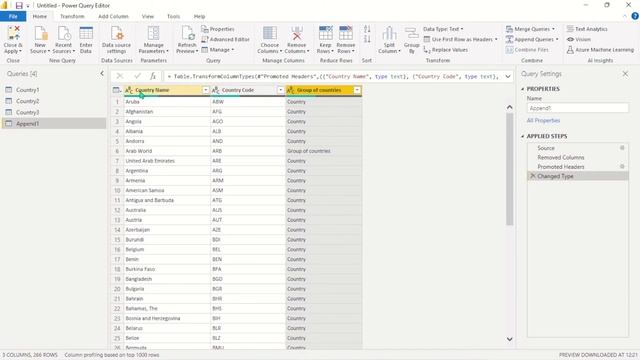Viewport: 640px width, 360px height.
Task: Switch to the Tools tab
Action: tap(173, 16)
